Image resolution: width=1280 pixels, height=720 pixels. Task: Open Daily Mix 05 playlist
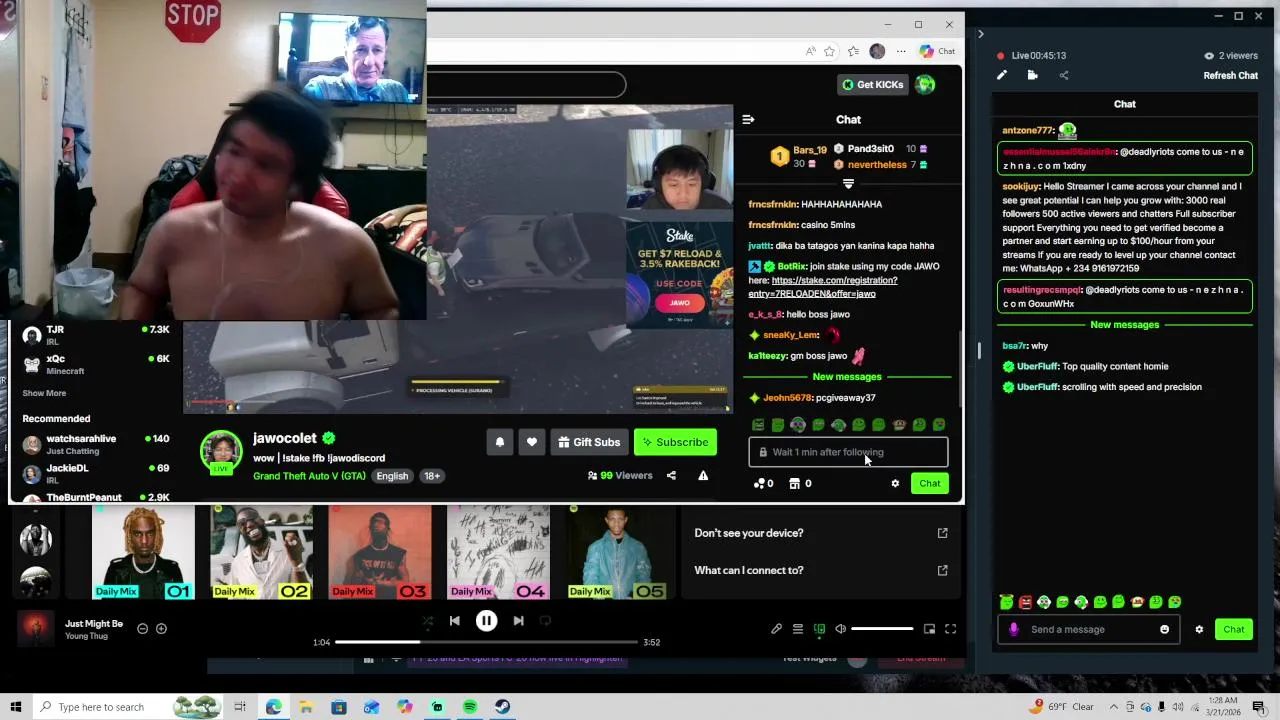pyautogui.click(x=616, y=552)
